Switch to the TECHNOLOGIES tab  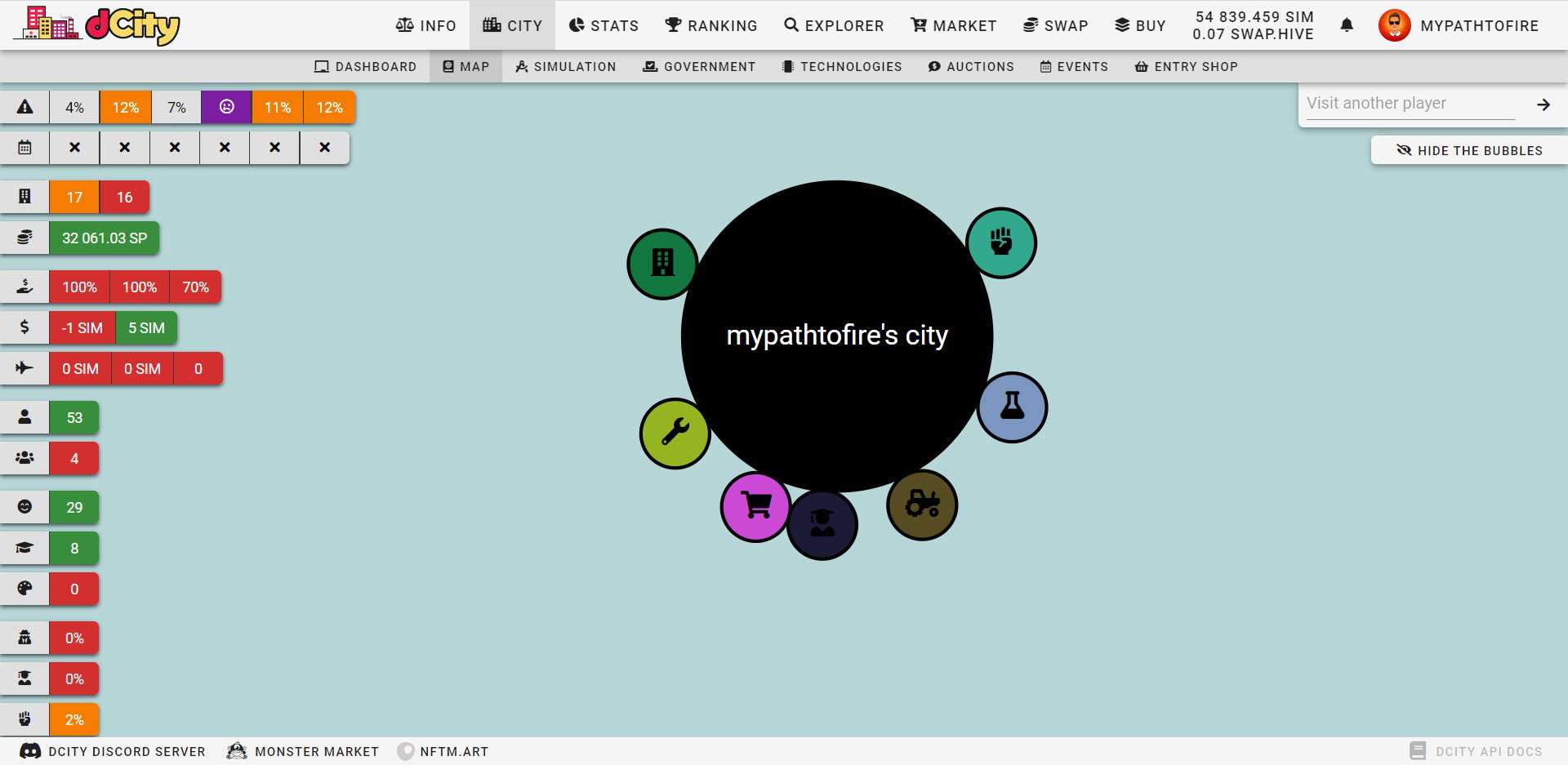pos(841,66)
